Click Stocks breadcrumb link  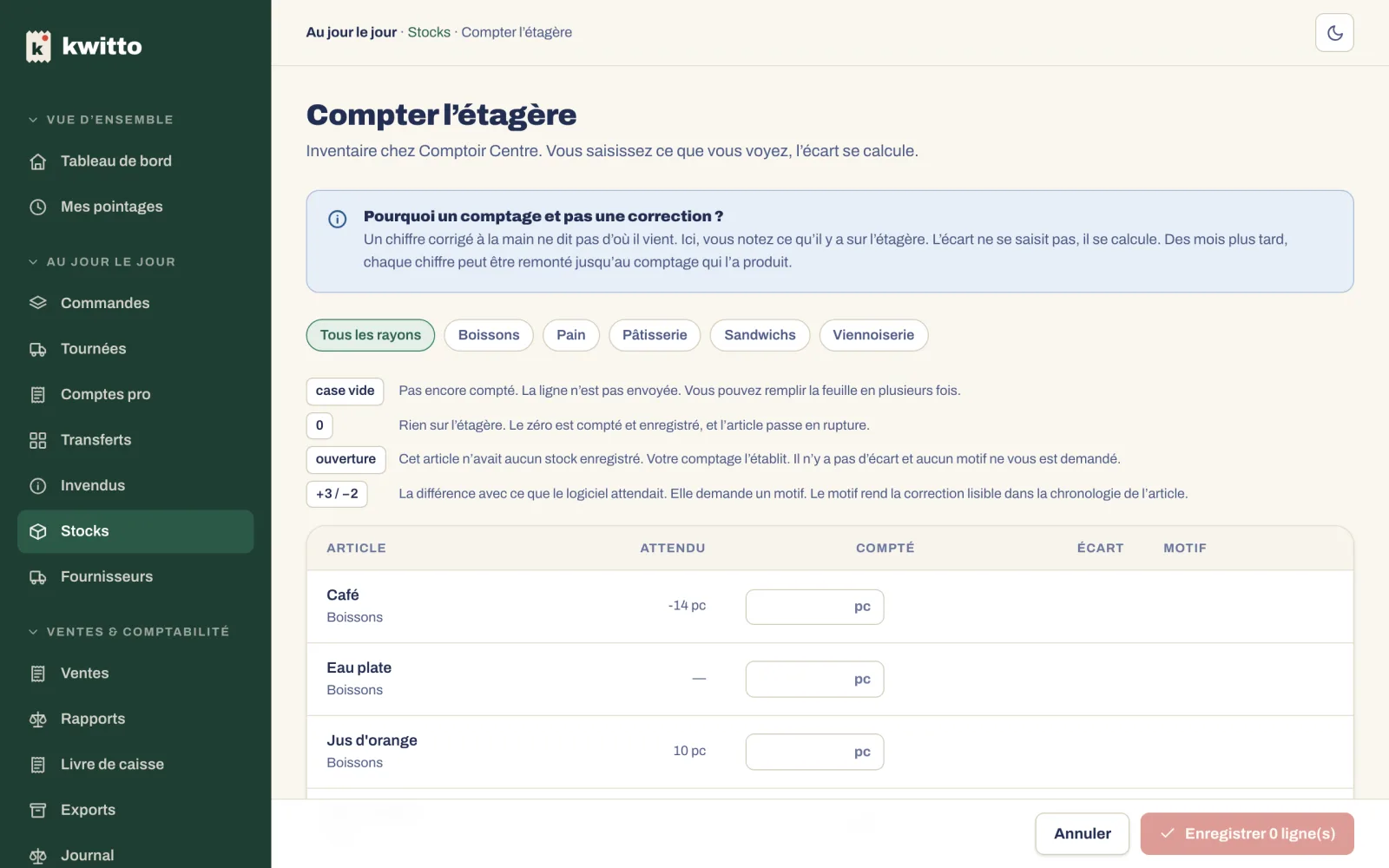tap(429, 32)
